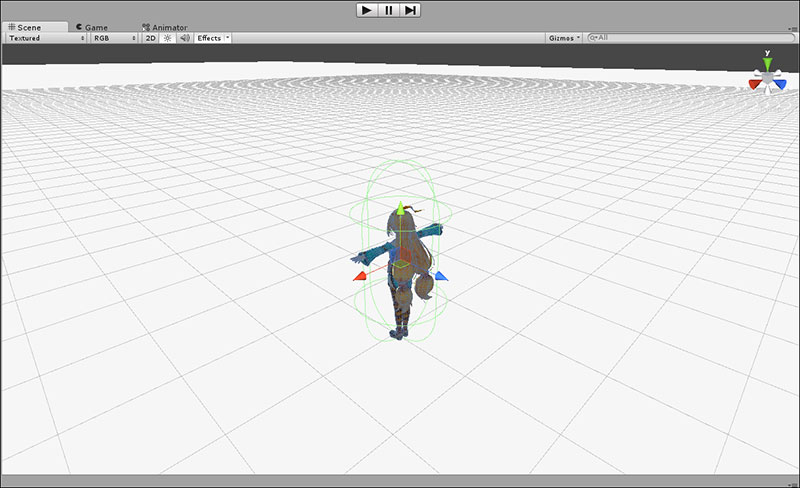Click the green Y-axis move arrow on character

tap(401, 209)
